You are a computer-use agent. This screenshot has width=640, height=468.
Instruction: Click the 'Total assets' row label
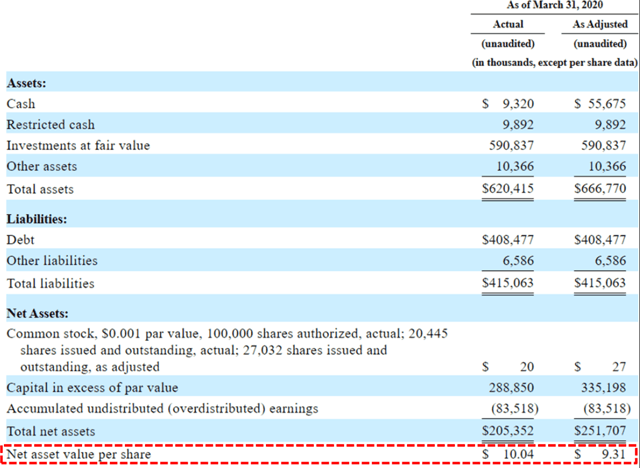[x=40, y=189]
